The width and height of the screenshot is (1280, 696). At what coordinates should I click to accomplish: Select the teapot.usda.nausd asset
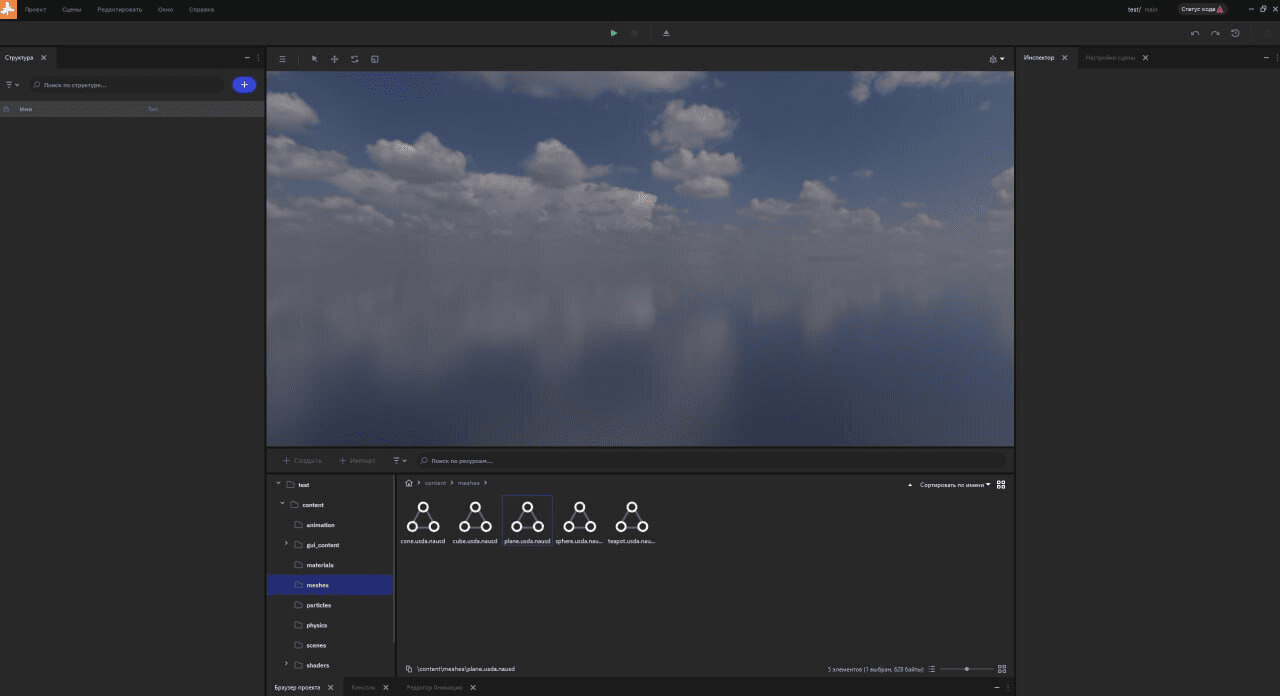click(x=631, y=521)
